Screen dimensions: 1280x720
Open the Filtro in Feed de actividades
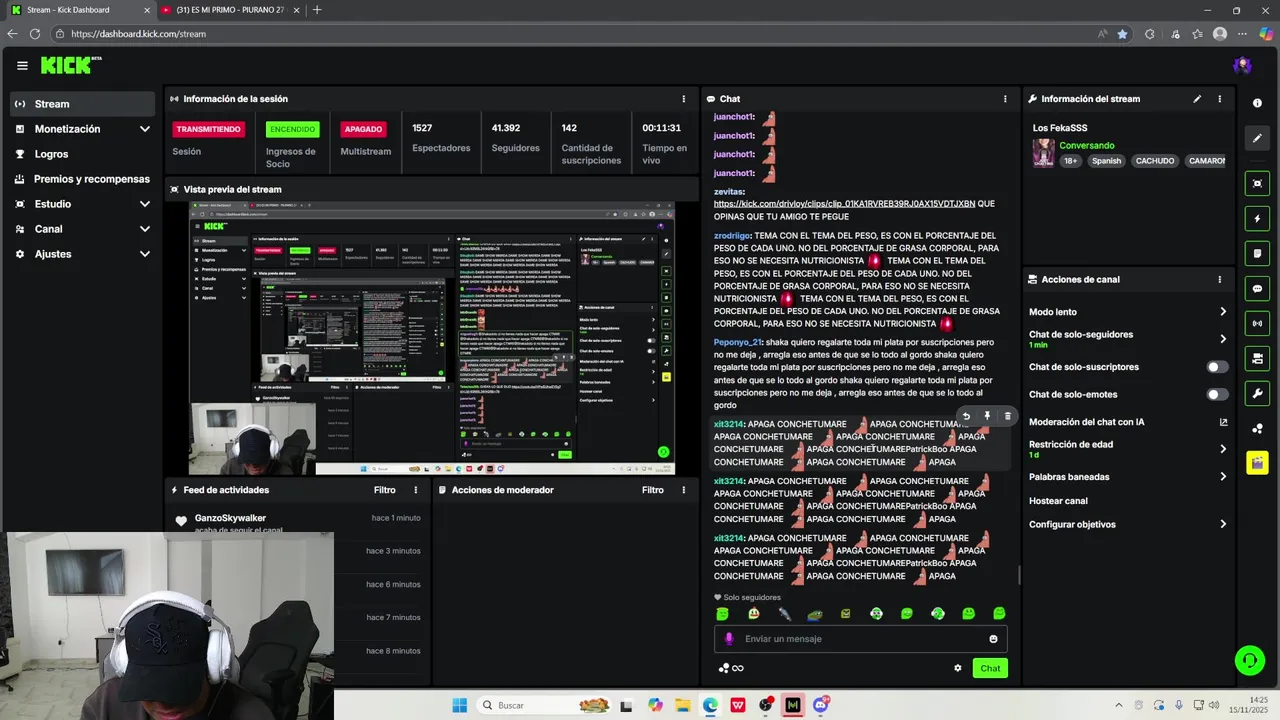pos(385,490)
